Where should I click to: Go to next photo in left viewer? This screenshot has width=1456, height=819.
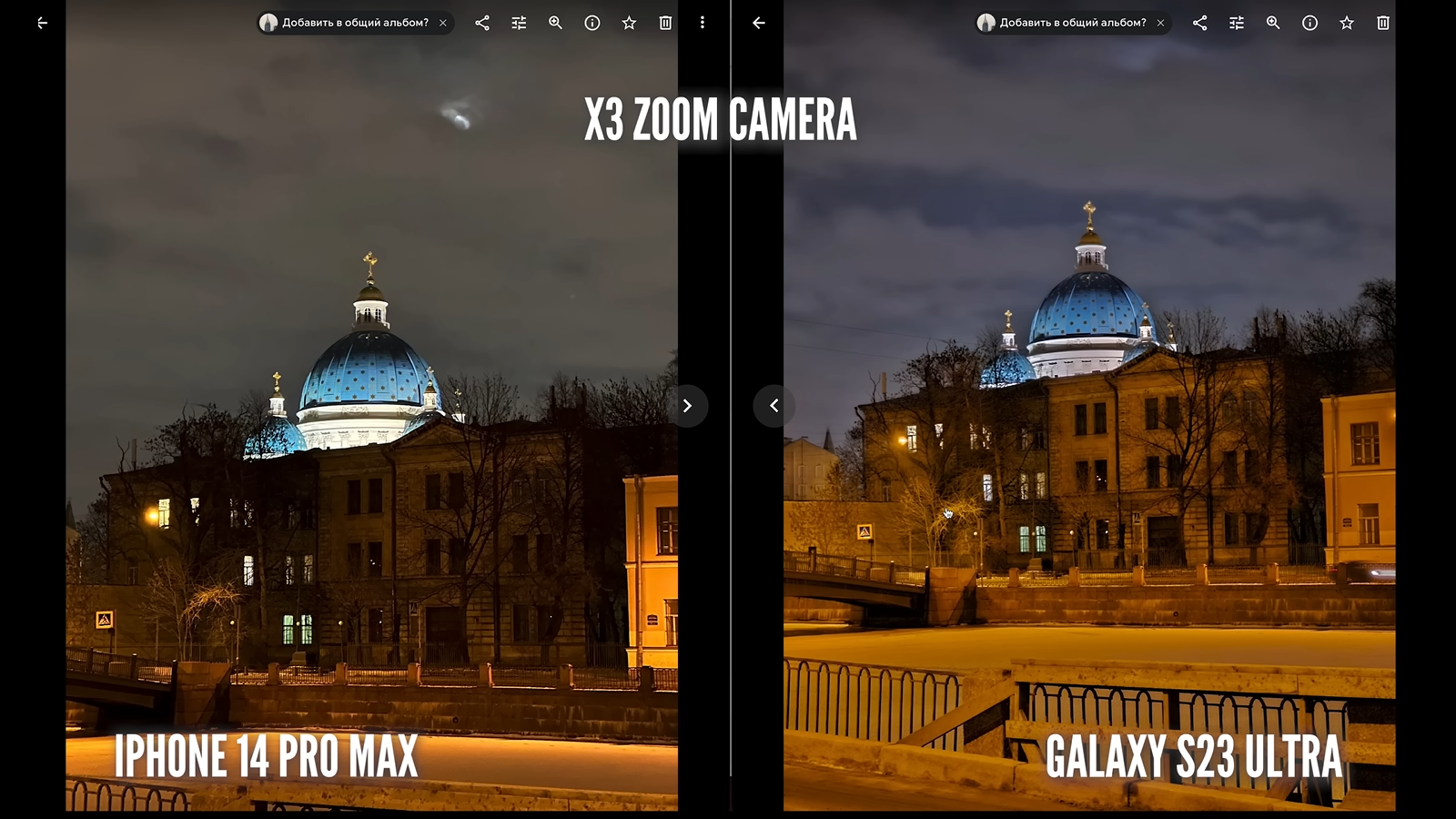[x=687, y=406]
